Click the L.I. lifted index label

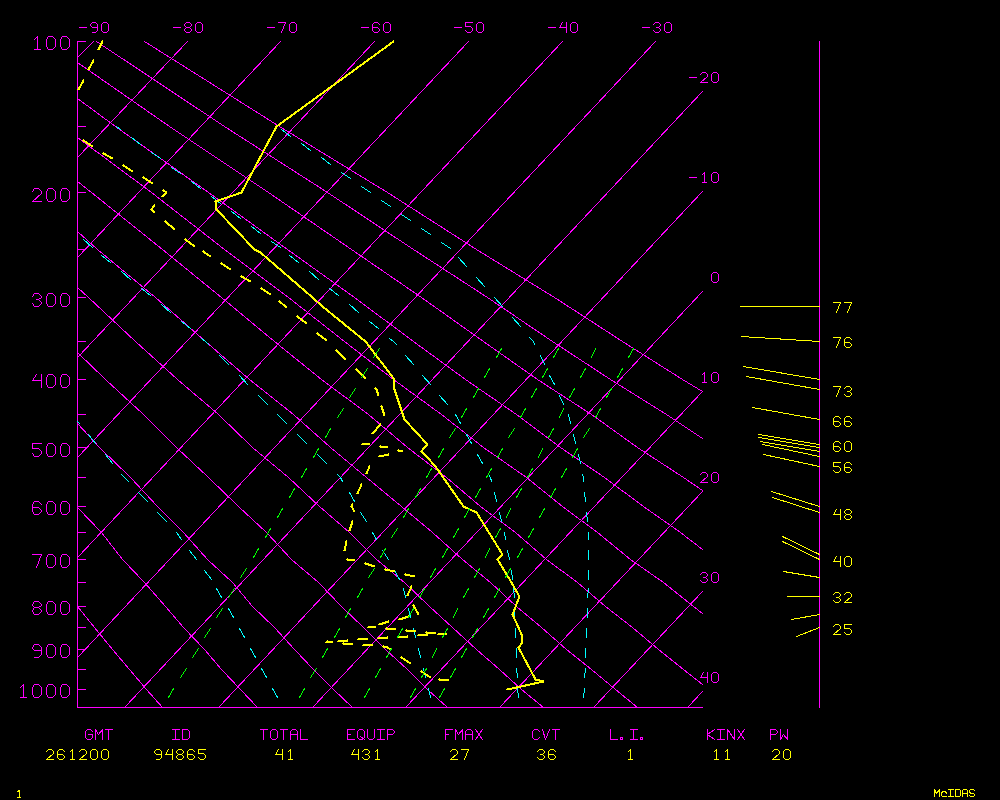tap(627, 735)
